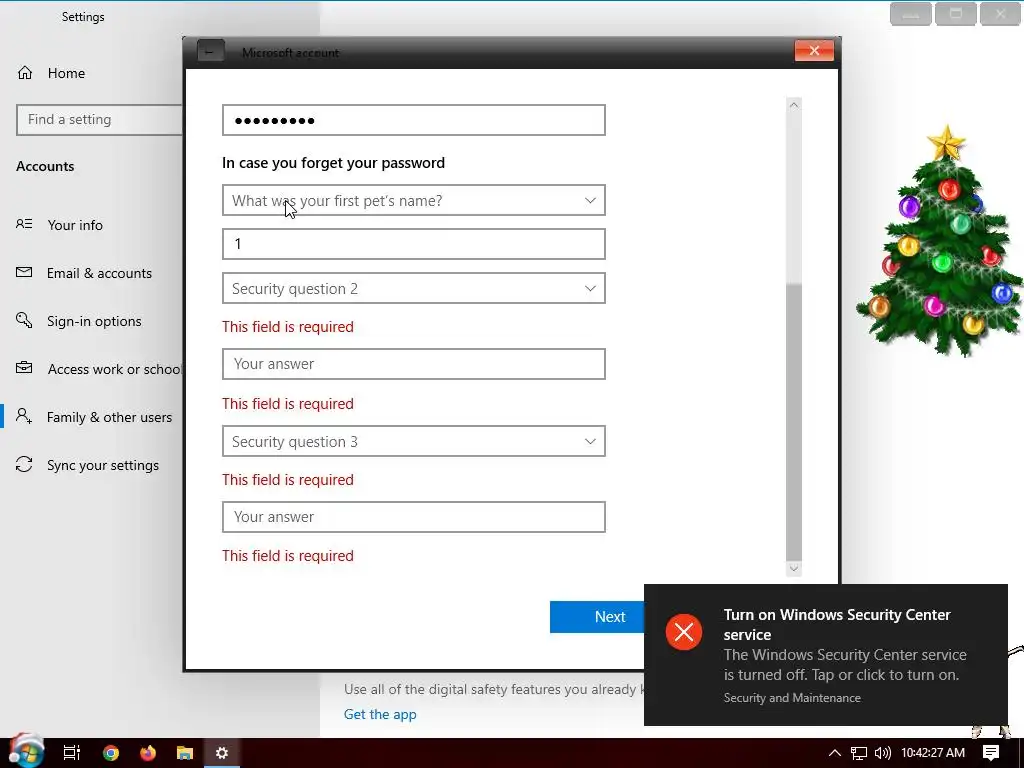Click the Sync your settings arrows icon
The image size is (1024, 768).
coord(24,464)
